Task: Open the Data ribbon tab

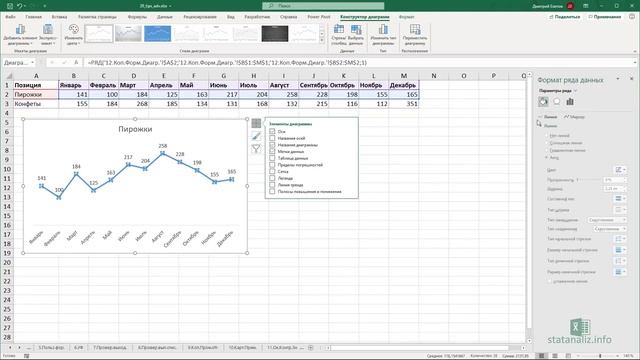Action: tap(165, 17)
